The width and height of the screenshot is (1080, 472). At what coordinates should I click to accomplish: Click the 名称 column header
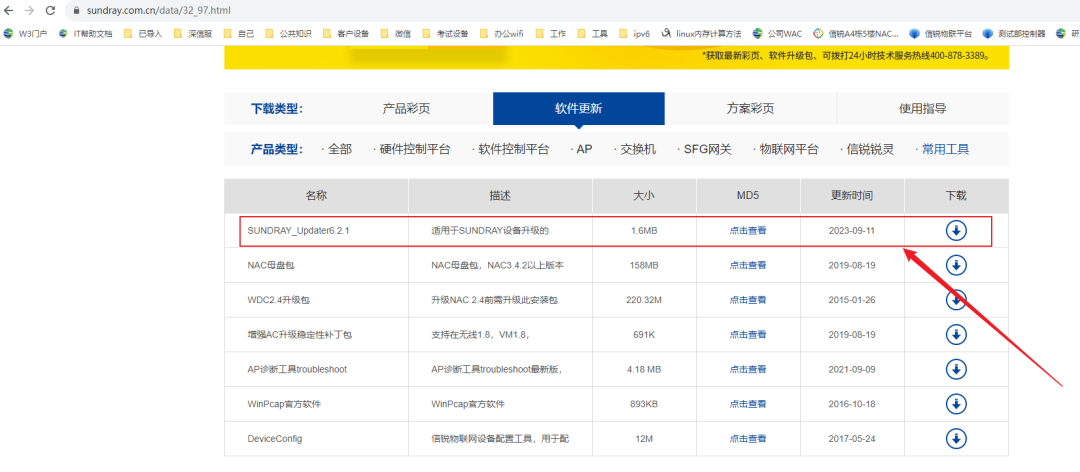[316, 196]
